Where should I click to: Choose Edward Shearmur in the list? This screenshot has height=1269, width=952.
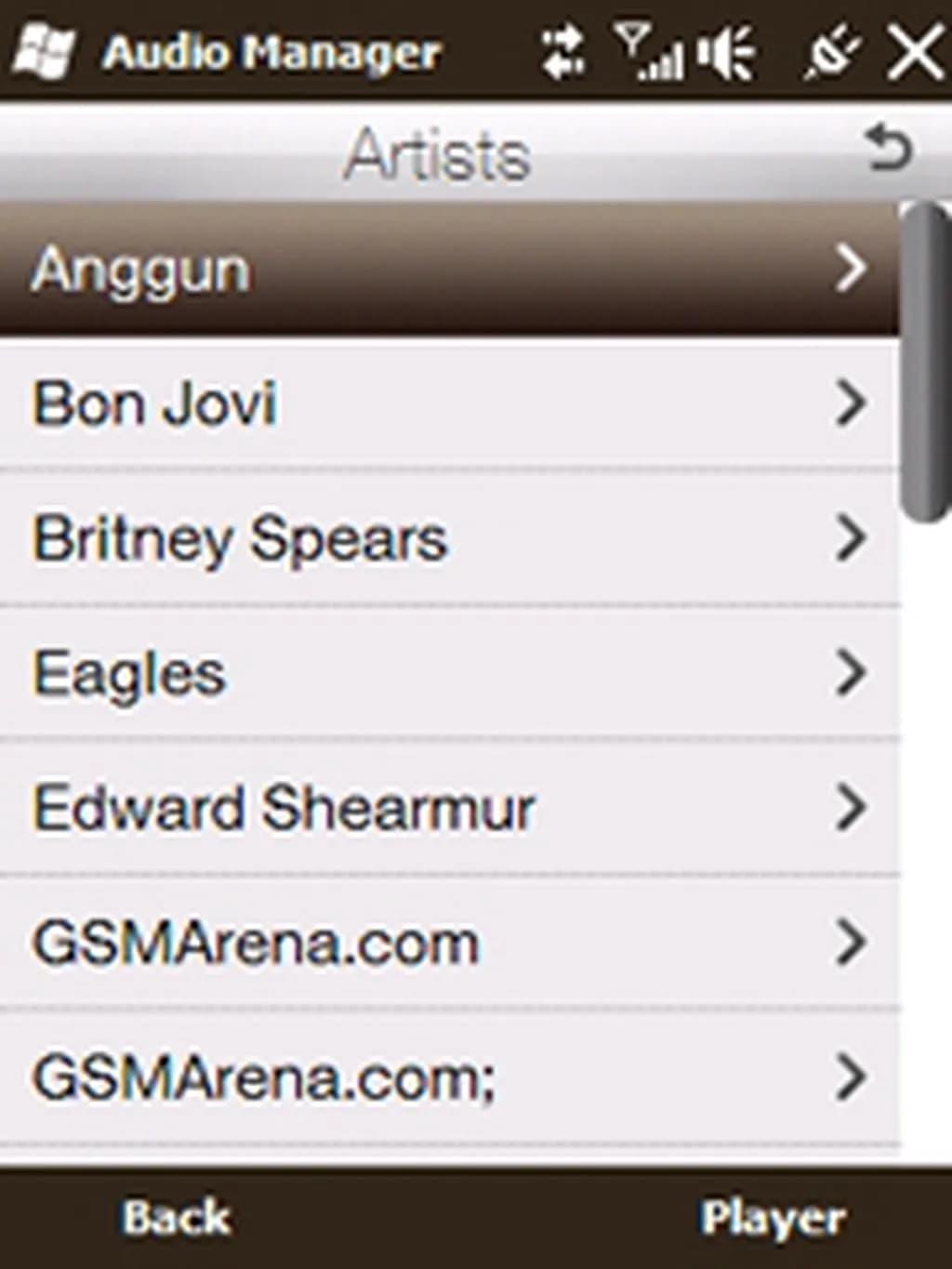pyautogui.click(x=284, y=808)
